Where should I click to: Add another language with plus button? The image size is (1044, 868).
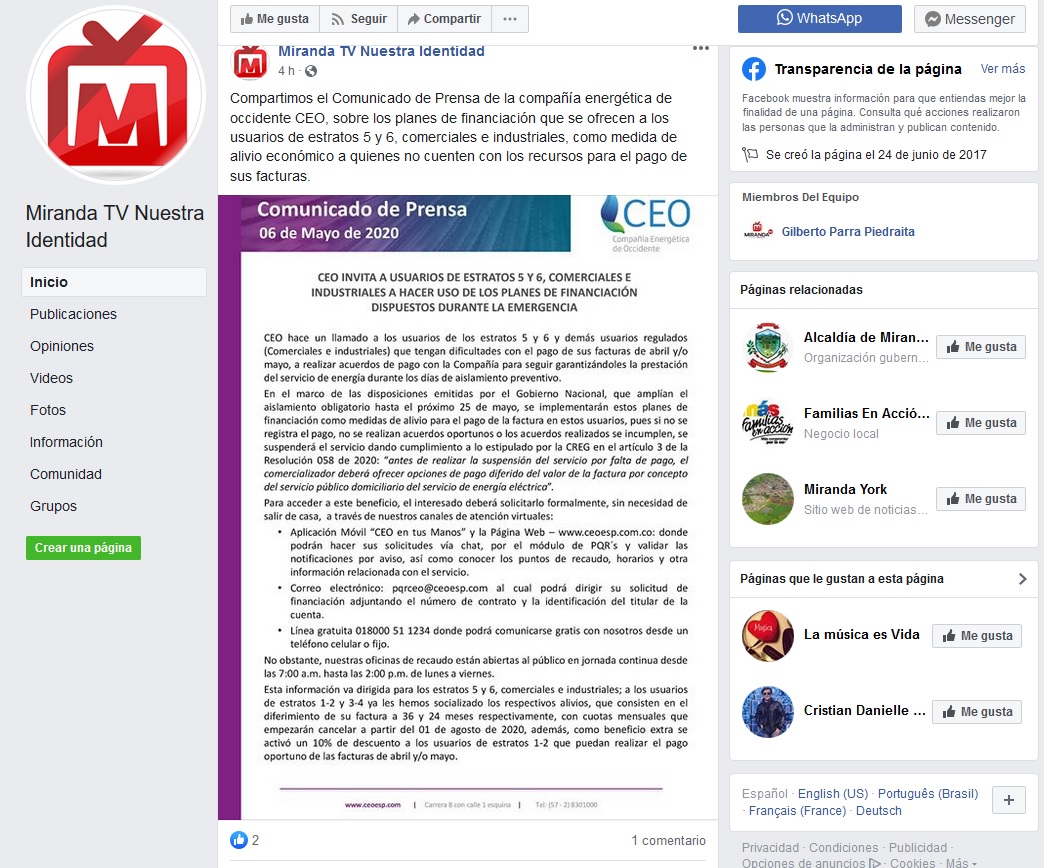pos(1009,799)
